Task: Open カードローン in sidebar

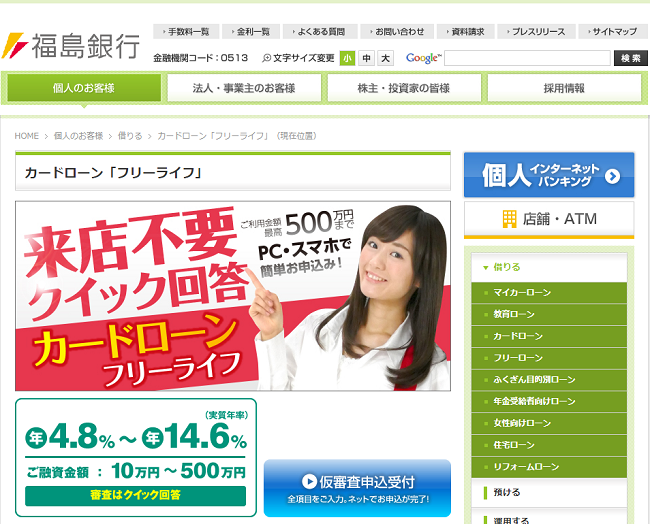Action: (549, 336)
